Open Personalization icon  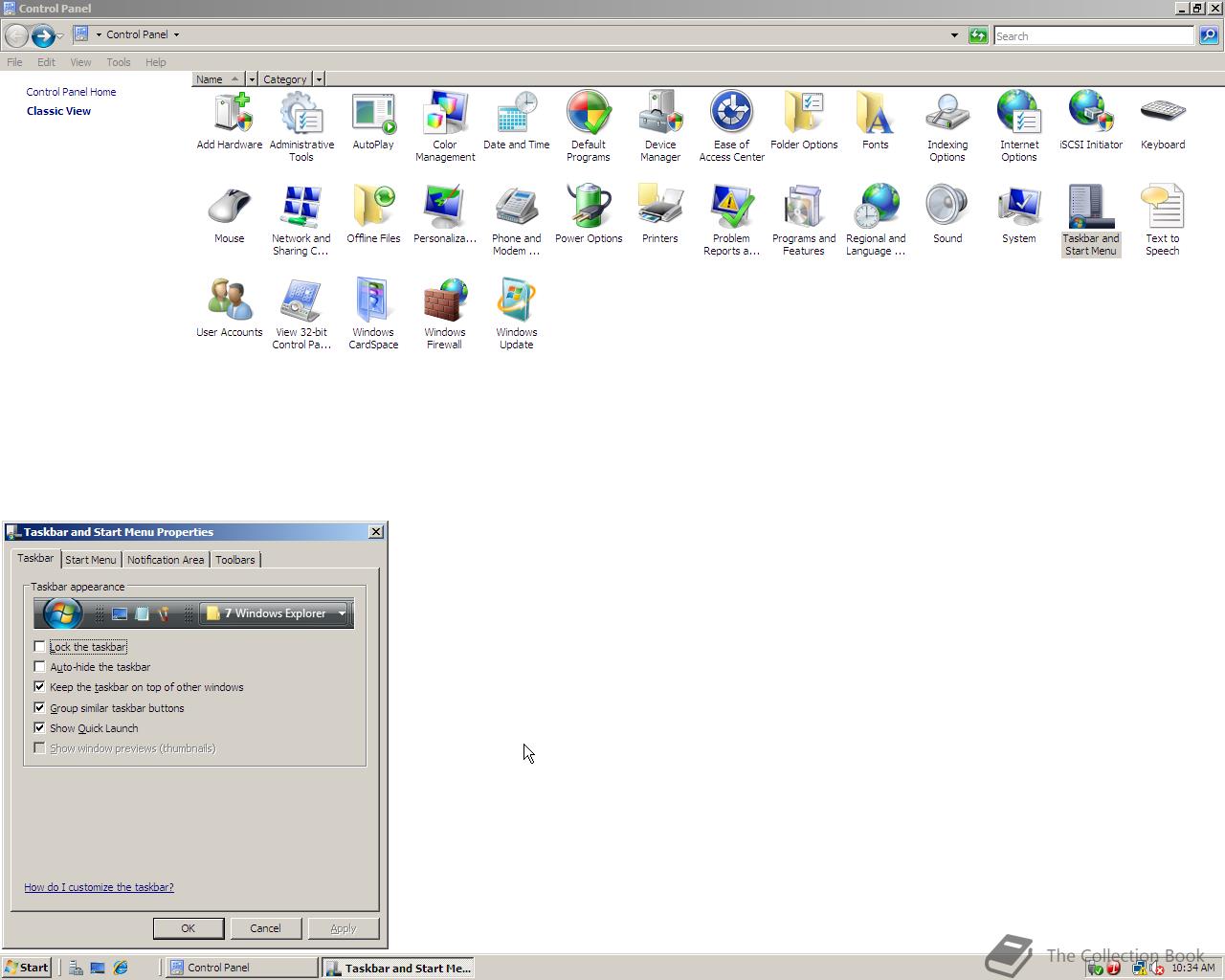pos(445,215)
